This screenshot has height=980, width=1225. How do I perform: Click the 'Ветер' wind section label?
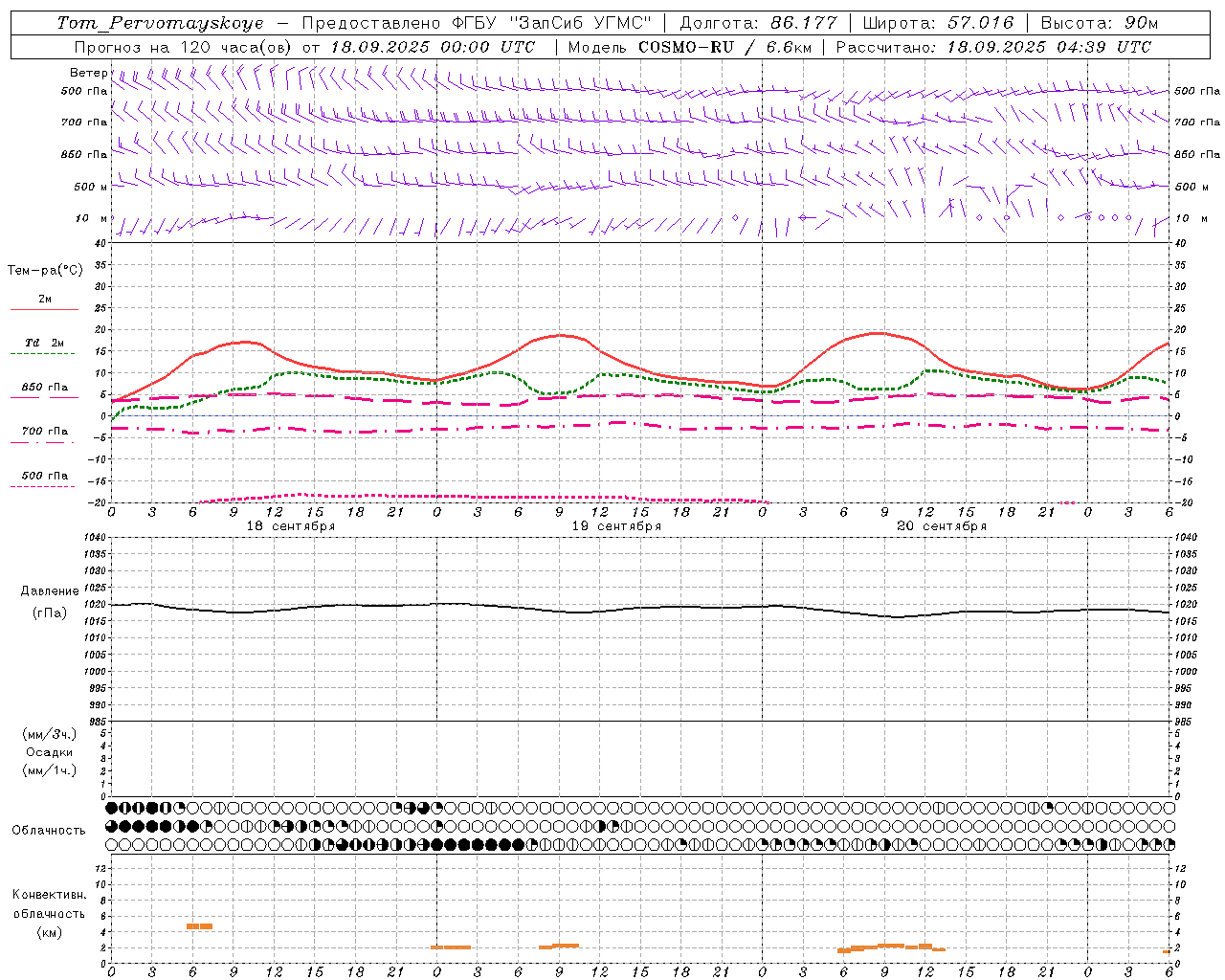tap(88, 73)
